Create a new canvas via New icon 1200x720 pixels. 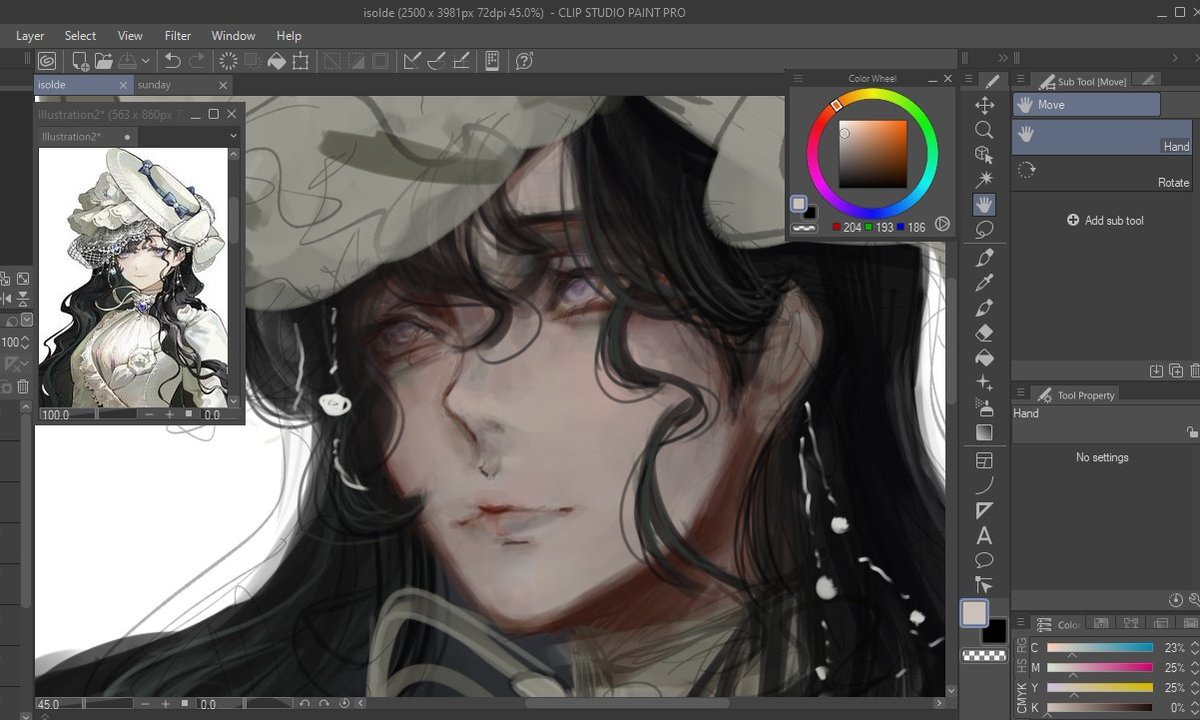pyautogui.click(x=81, y=61)
